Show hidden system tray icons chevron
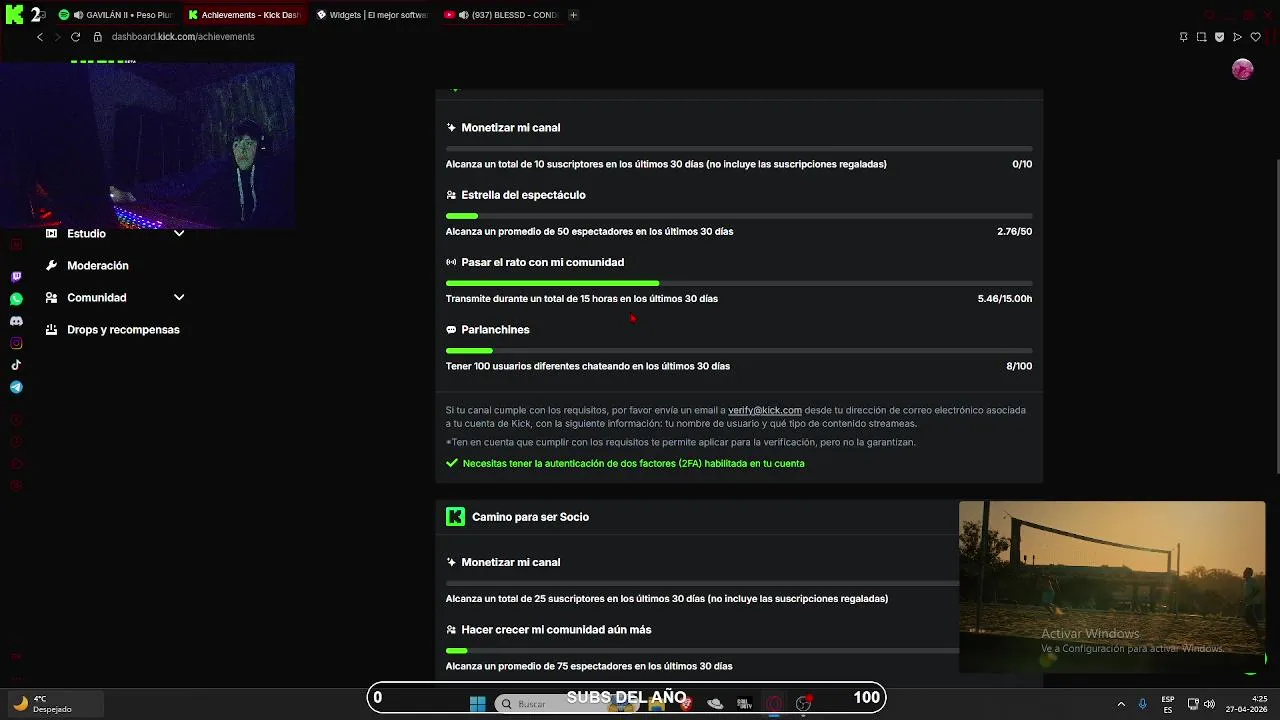Image resolution: width=1280 pixels, height=720 pixels. [1121, 704]
